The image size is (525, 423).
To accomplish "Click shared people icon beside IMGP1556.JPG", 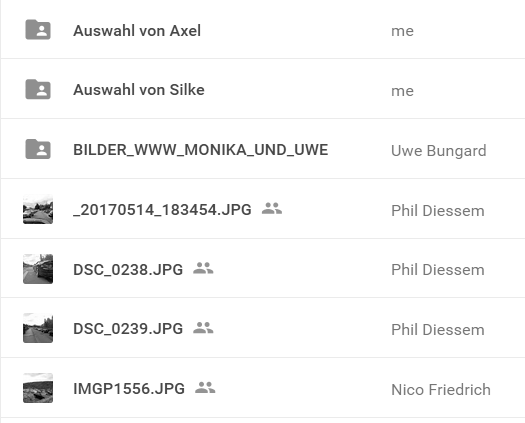I will [205, 387].
